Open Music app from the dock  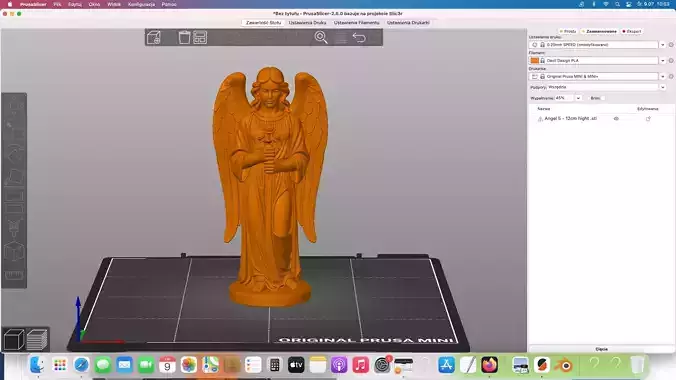coord(360,365)
